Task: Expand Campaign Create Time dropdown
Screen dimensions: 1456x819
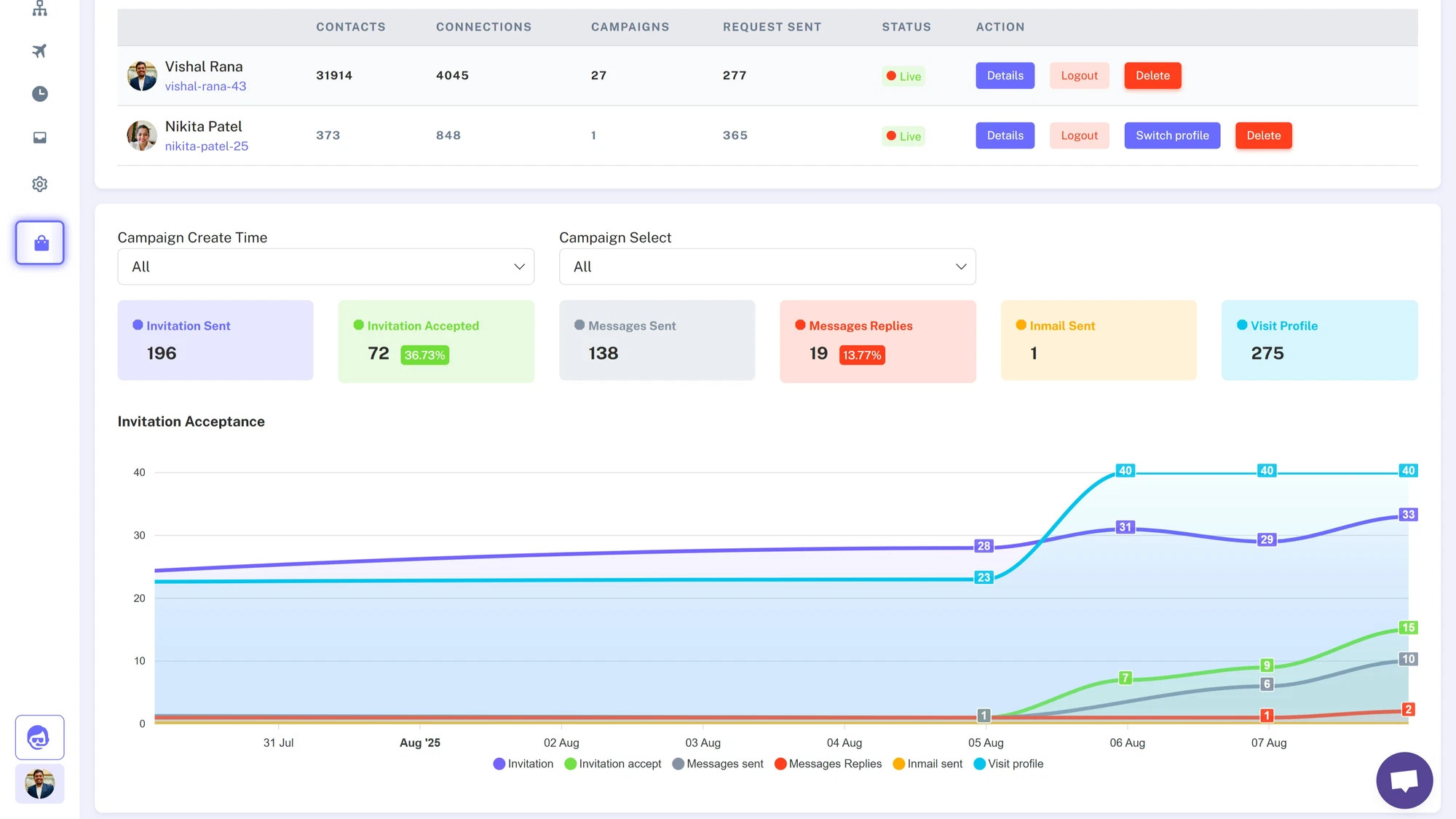Action: (x=325, y=266)
